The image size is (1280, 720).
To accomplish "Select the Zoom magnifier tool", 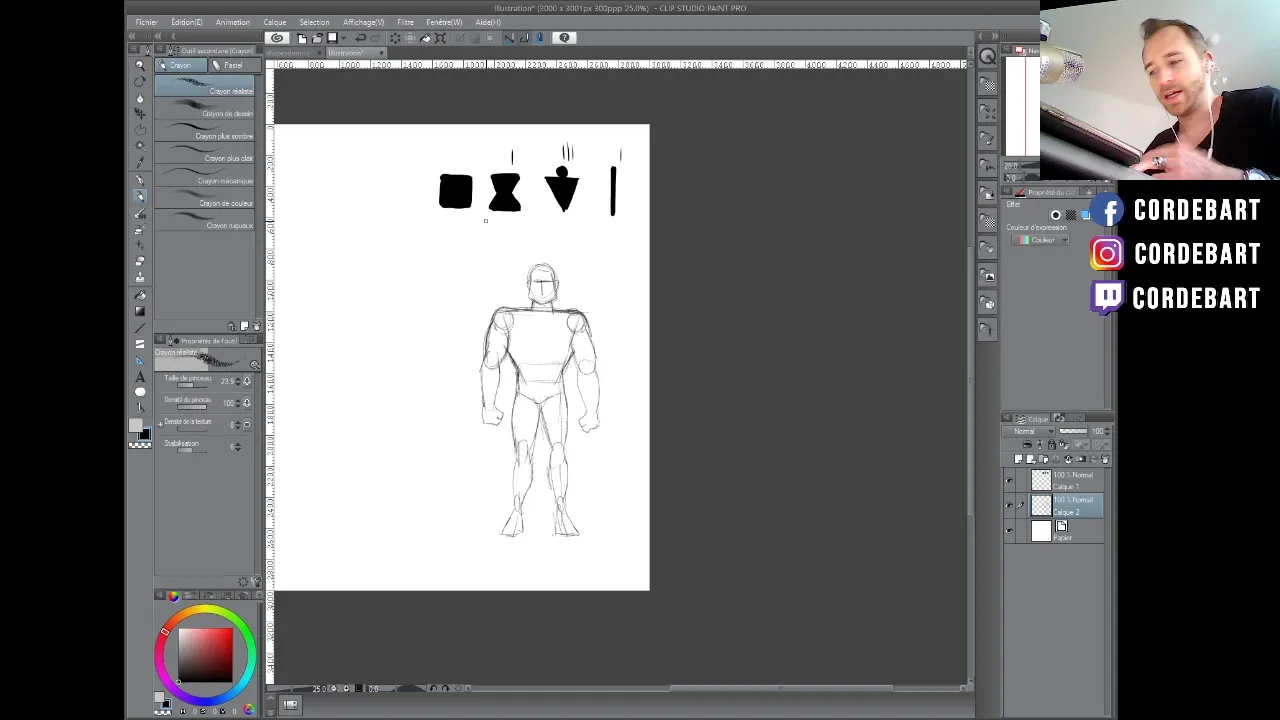I will 139,64.
